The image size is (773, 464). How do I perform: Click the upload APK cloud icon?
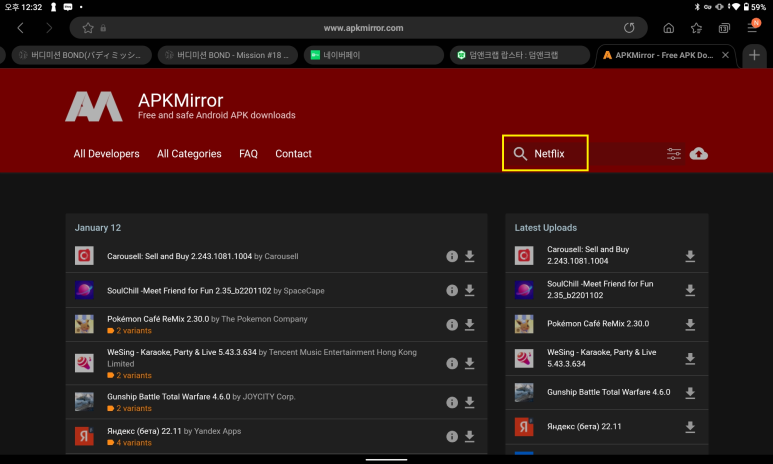coord(699,154)
